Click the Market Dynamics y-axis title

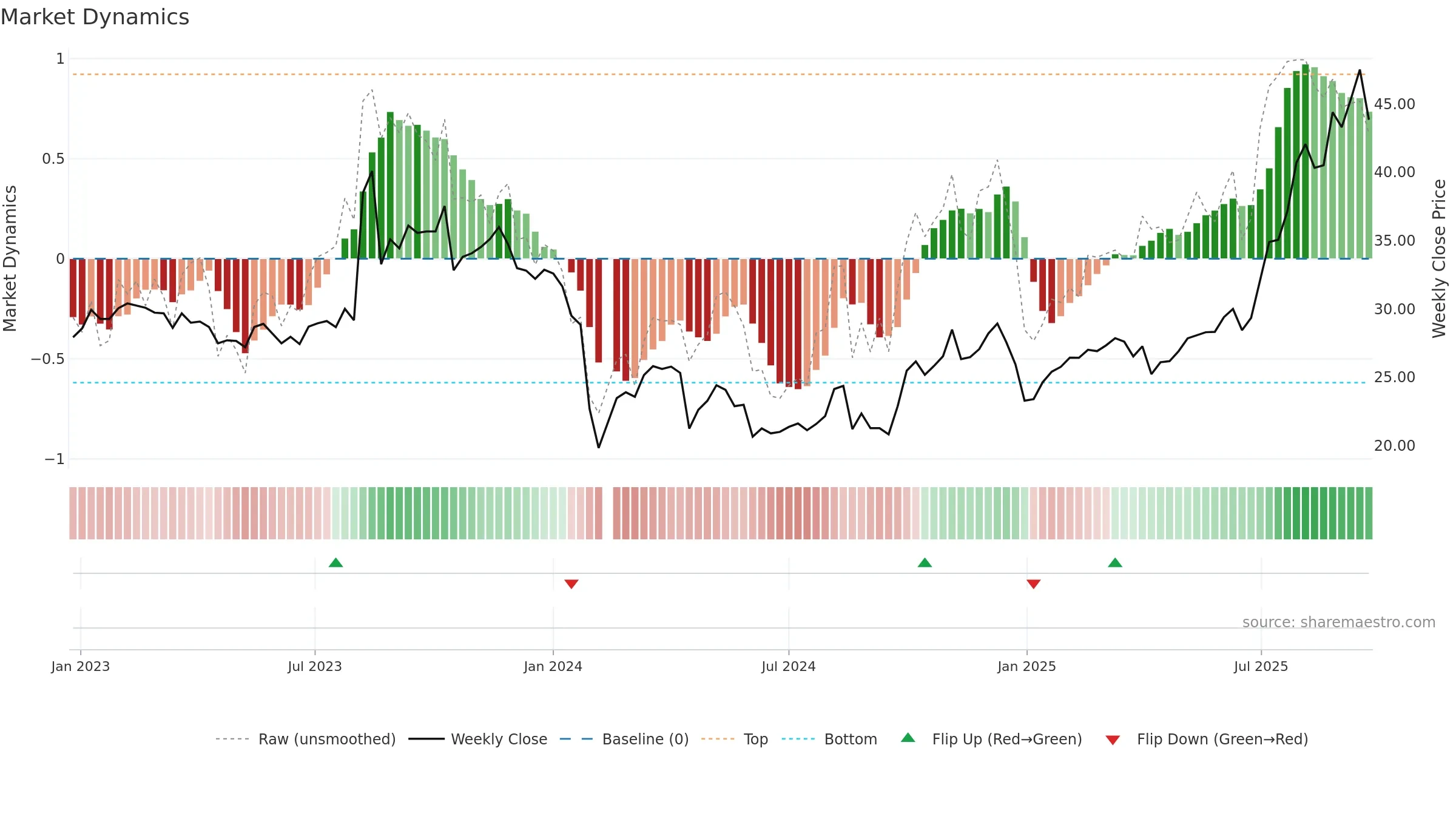(x=10, y=258)
